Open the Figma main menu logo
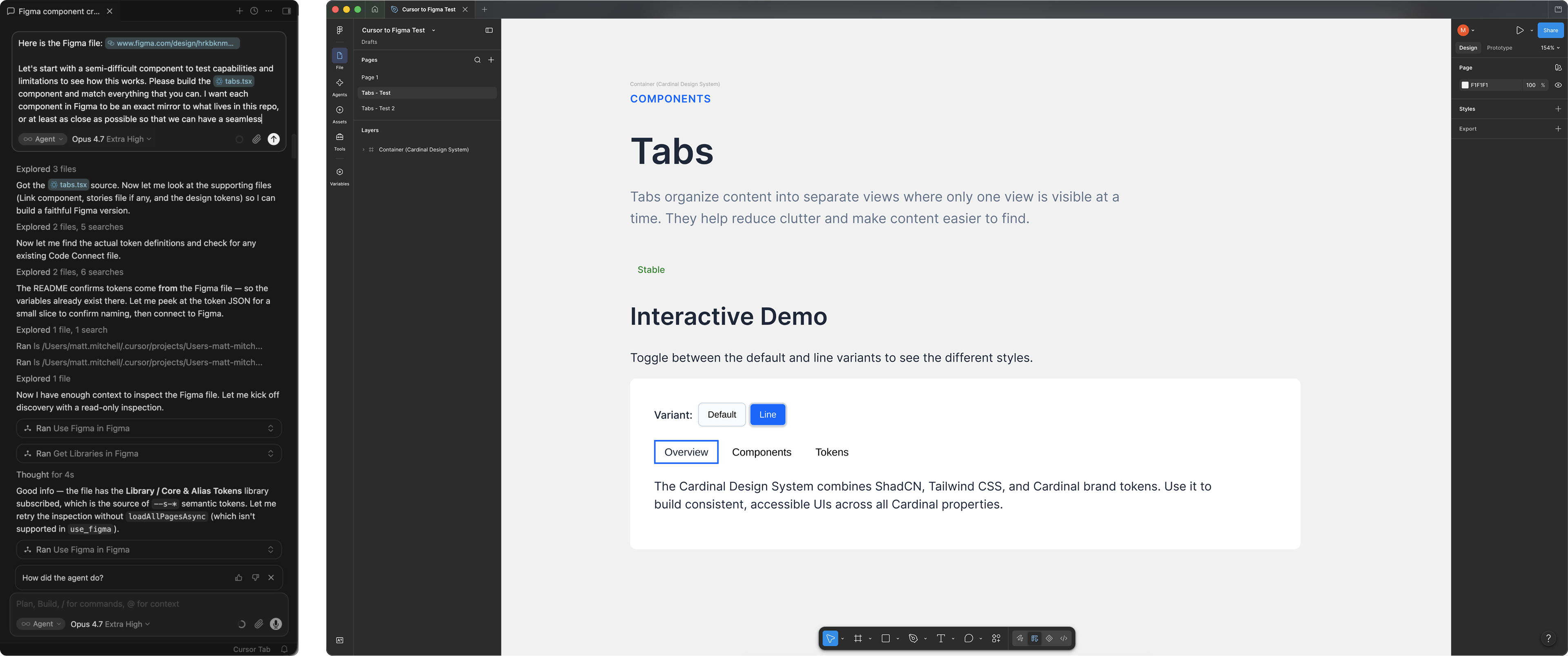The height and width of the screenshot is (656, 1568). coord(340,30)
